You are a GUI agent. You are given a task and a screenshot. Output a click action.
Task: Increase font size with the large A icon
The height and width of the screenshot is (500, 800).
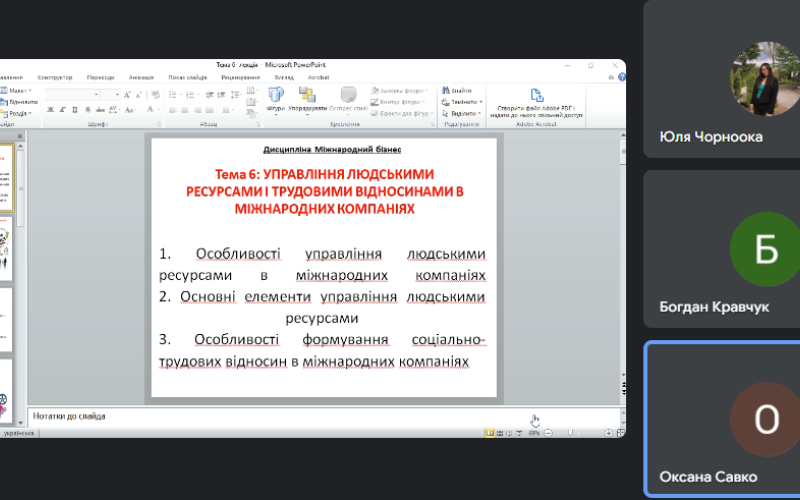[127, 95]
